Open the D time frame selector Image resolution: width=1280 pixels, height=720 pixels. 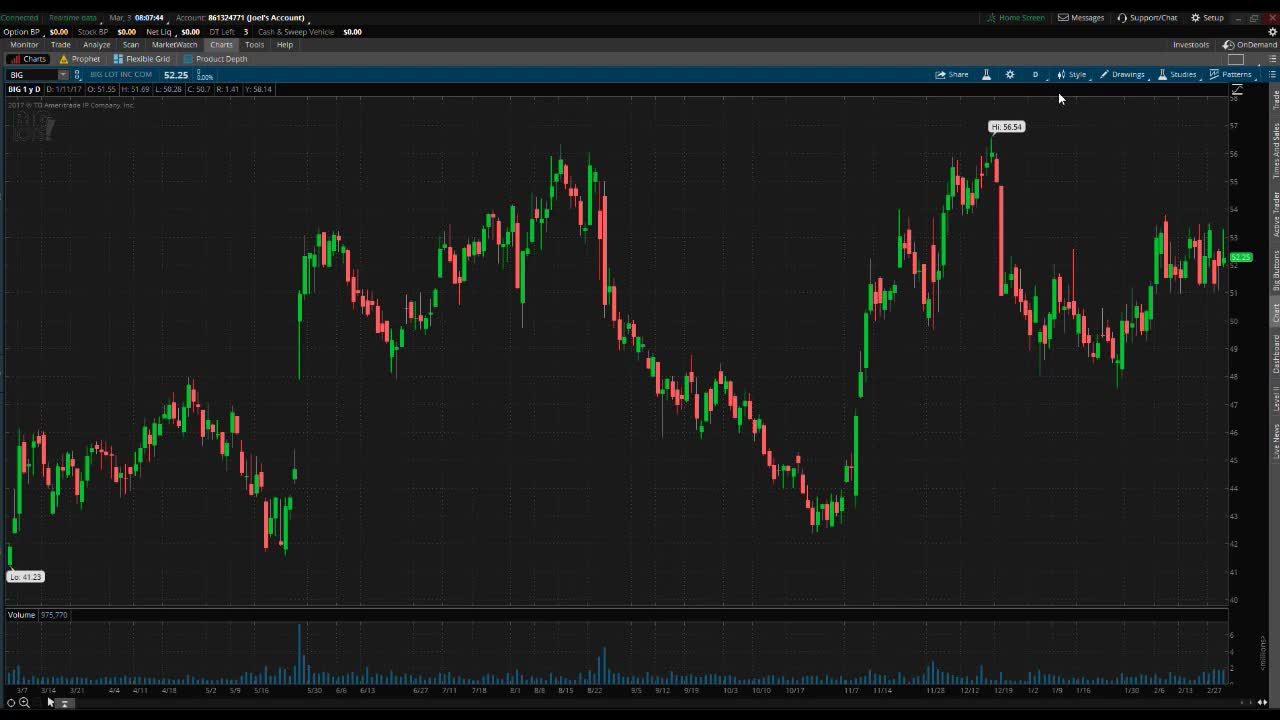click(1035, 75)
